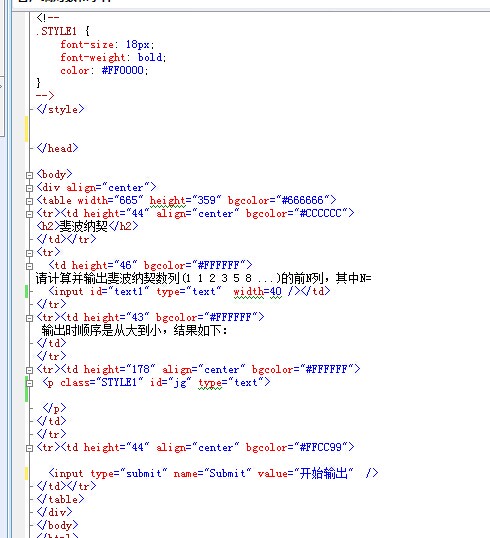Click the --> comment closing line
The image size is (490, 538).
[x=45, y=95]
